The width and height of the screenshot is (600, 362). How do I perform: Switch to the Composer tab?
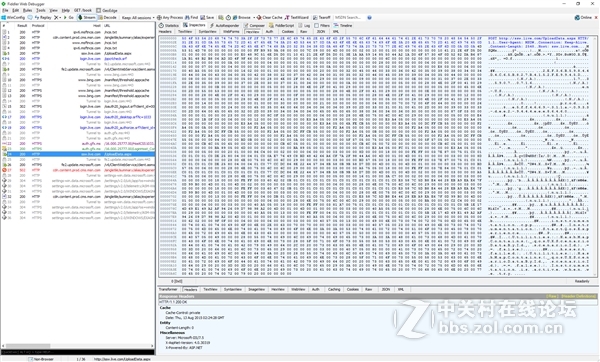pyautogui.click(x=254, y=25)
